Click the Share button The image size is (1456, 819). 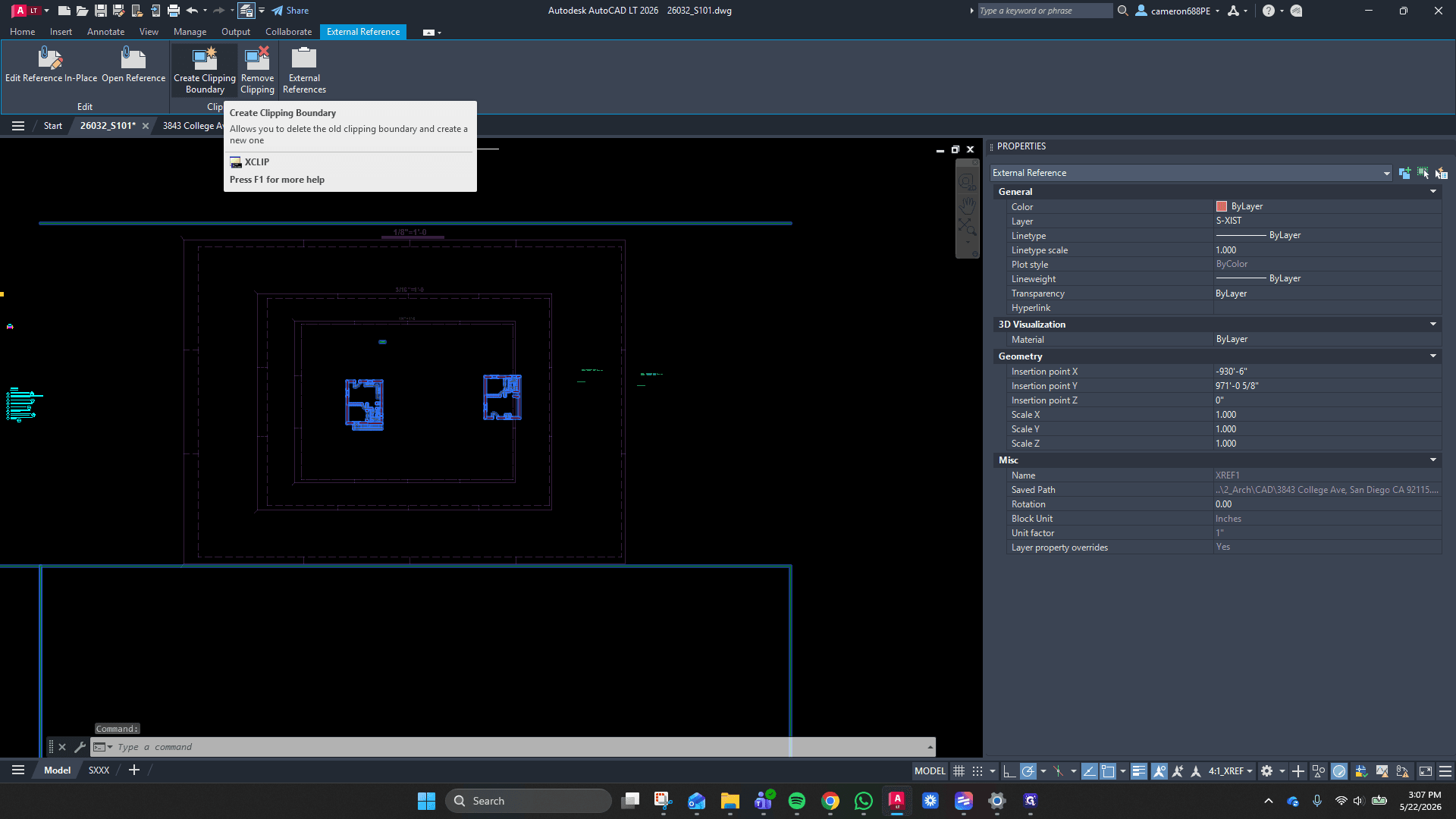[x=290, y=11]
